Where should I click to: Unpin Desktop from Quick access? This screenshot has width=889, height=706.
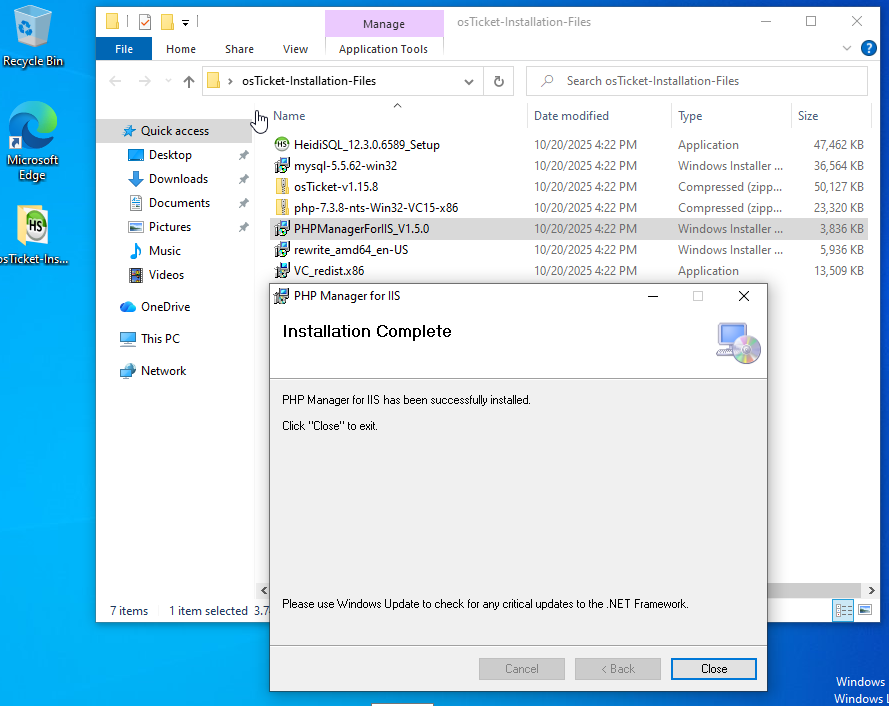pos(244,155)
